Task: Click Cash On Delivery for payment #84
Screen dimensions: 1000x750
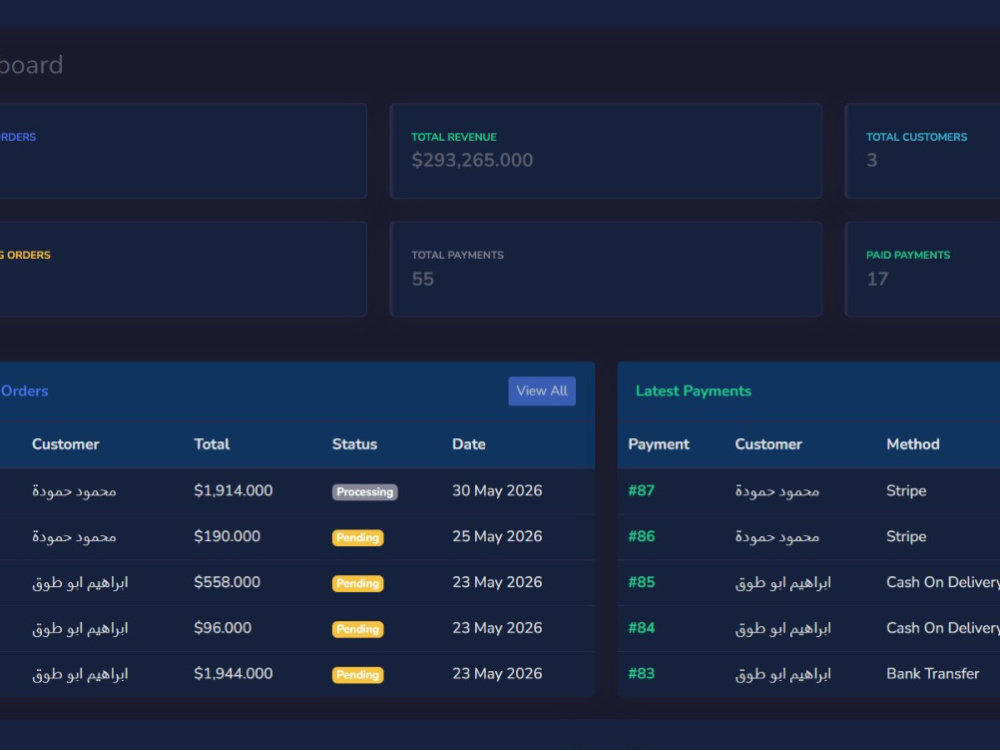Action: point(943,628)
